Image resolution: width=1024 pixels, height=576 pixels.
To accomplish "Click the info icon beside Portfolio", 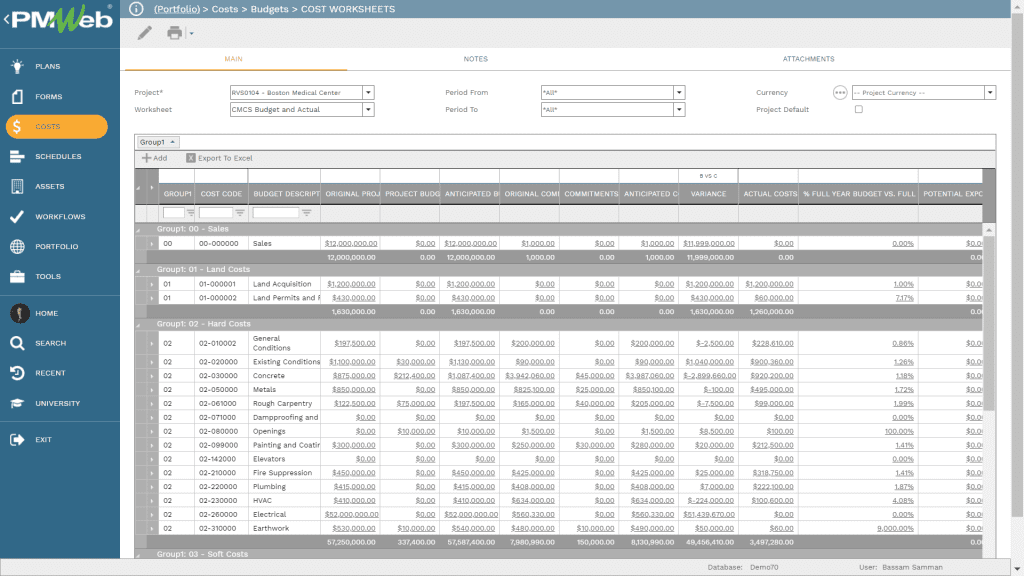I will 136,8.
